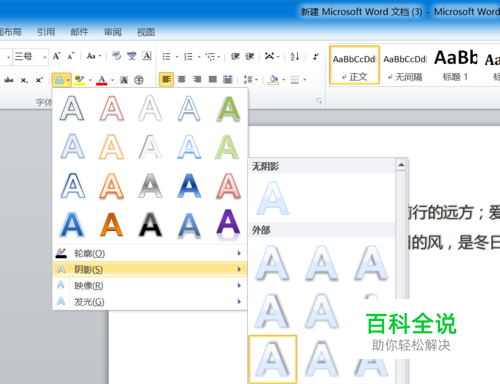The height and width of the screenshot is (384, 500).
Task: Toggle align text left button
Action: tap(166, 79)
